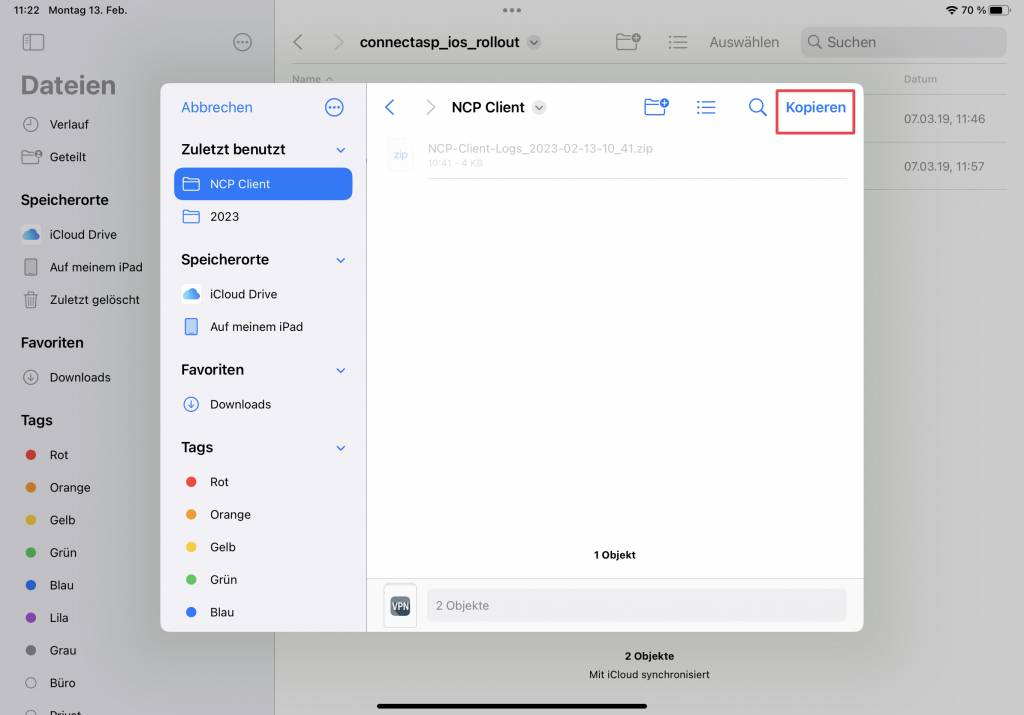Go back using dialog's back arrow
This screenshot has width=1024, height=715.
pyautogui.click(x=390, y=107)
